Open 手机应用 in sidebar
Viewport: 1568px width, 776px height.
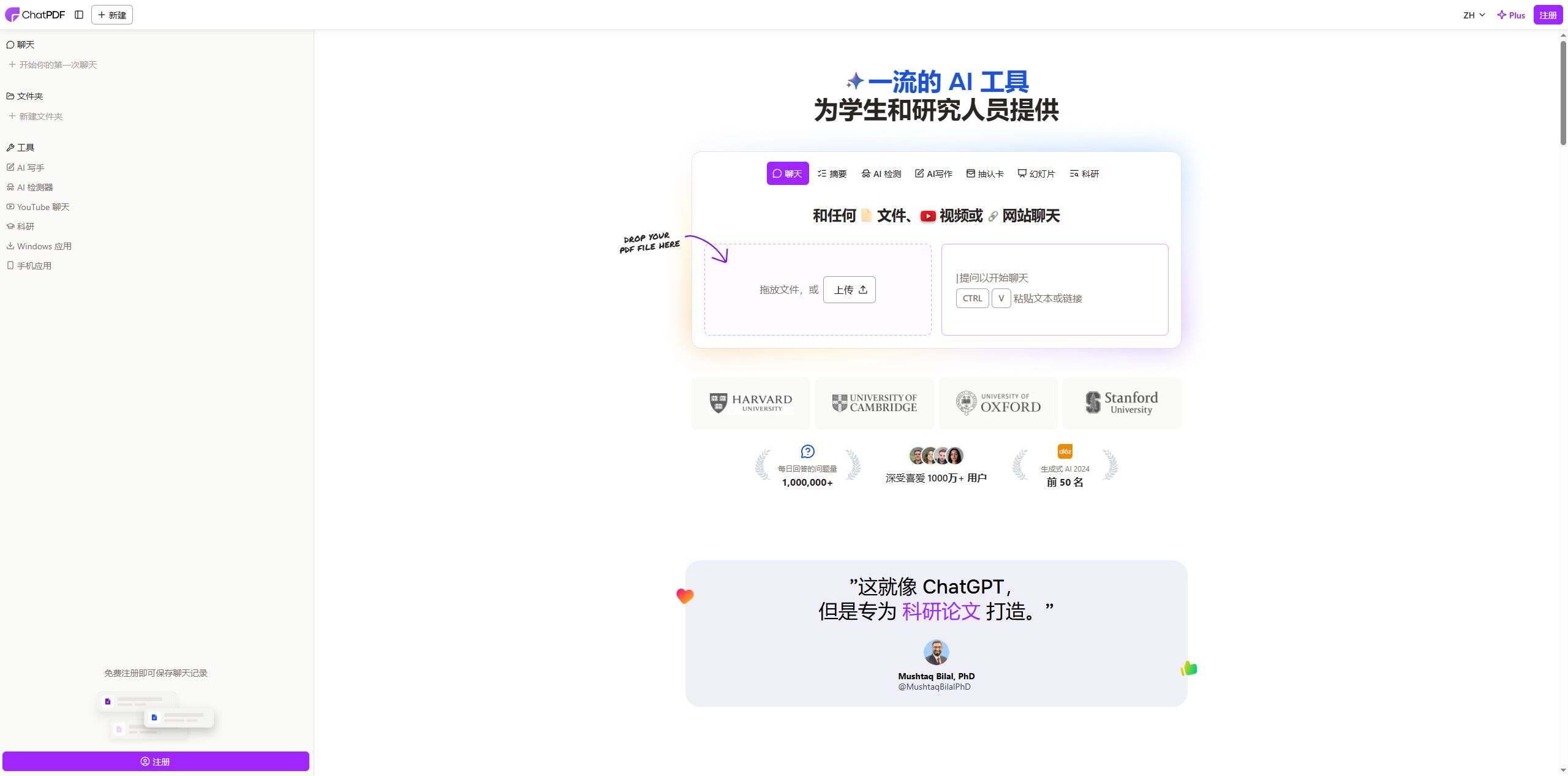(29, 266)
